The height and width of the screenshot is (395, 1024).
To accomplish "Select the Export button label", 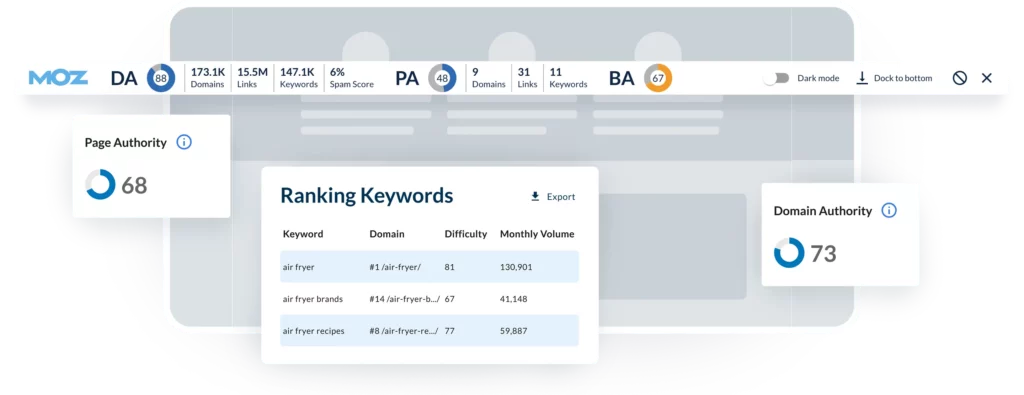I will coord(561,197).
